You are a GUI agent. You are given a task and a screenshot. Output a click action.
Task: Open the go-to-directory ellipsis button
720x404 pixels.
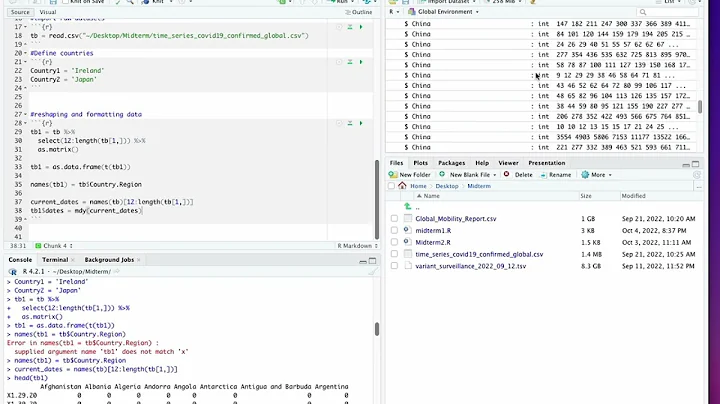(698, 186)
